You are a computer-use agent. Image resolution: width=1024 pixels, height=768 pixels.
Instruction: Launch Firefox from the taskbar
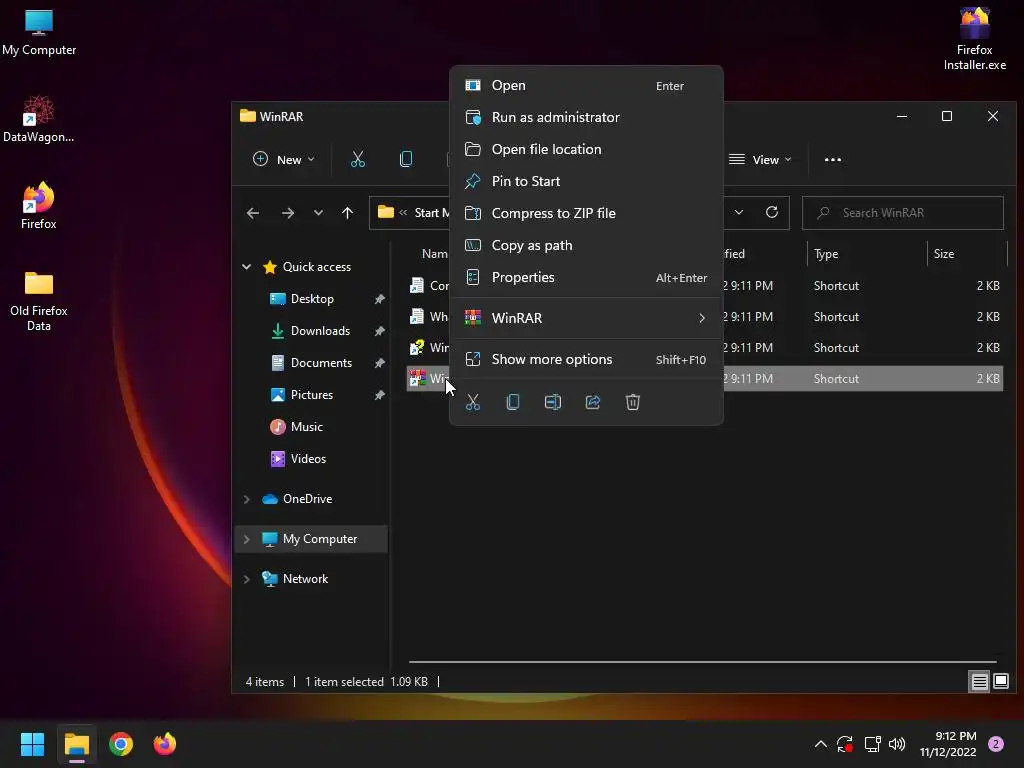165,744
